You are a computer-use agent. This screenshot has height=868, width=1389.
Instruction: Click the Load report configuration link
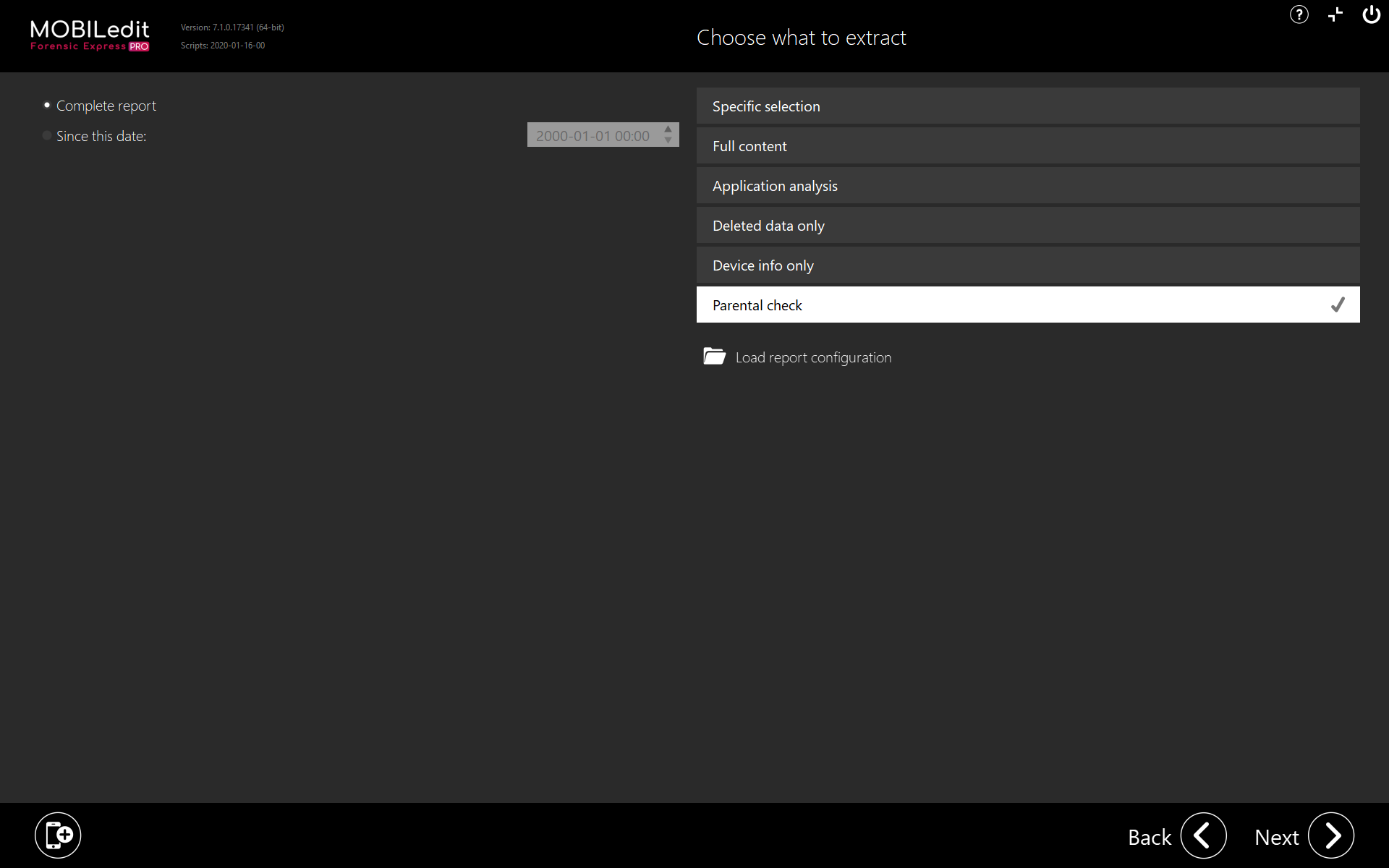click(x=813, y=357)
